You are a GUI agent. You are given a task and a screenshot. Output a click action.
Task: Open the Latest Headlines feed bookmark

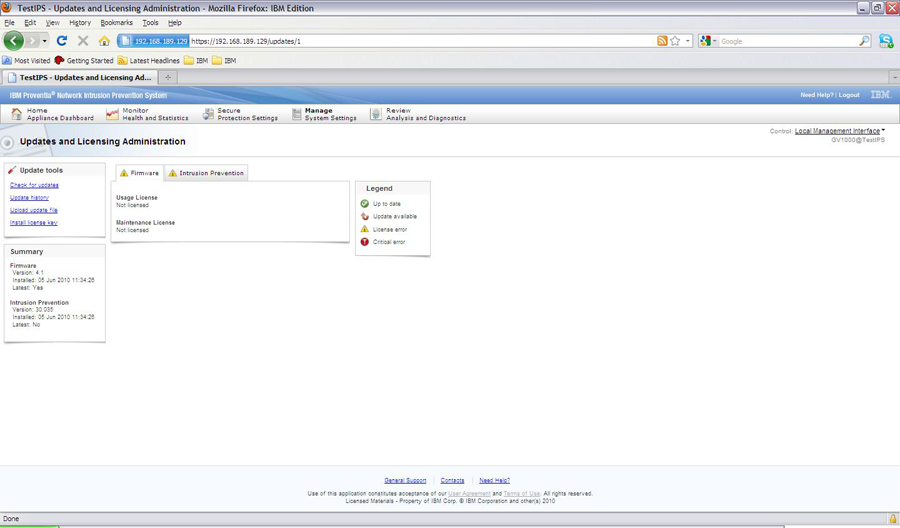click(149, 60)
